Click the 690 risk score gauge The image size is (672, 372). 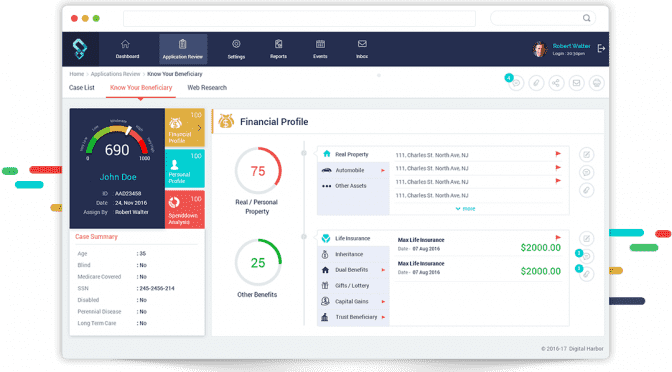117,141
